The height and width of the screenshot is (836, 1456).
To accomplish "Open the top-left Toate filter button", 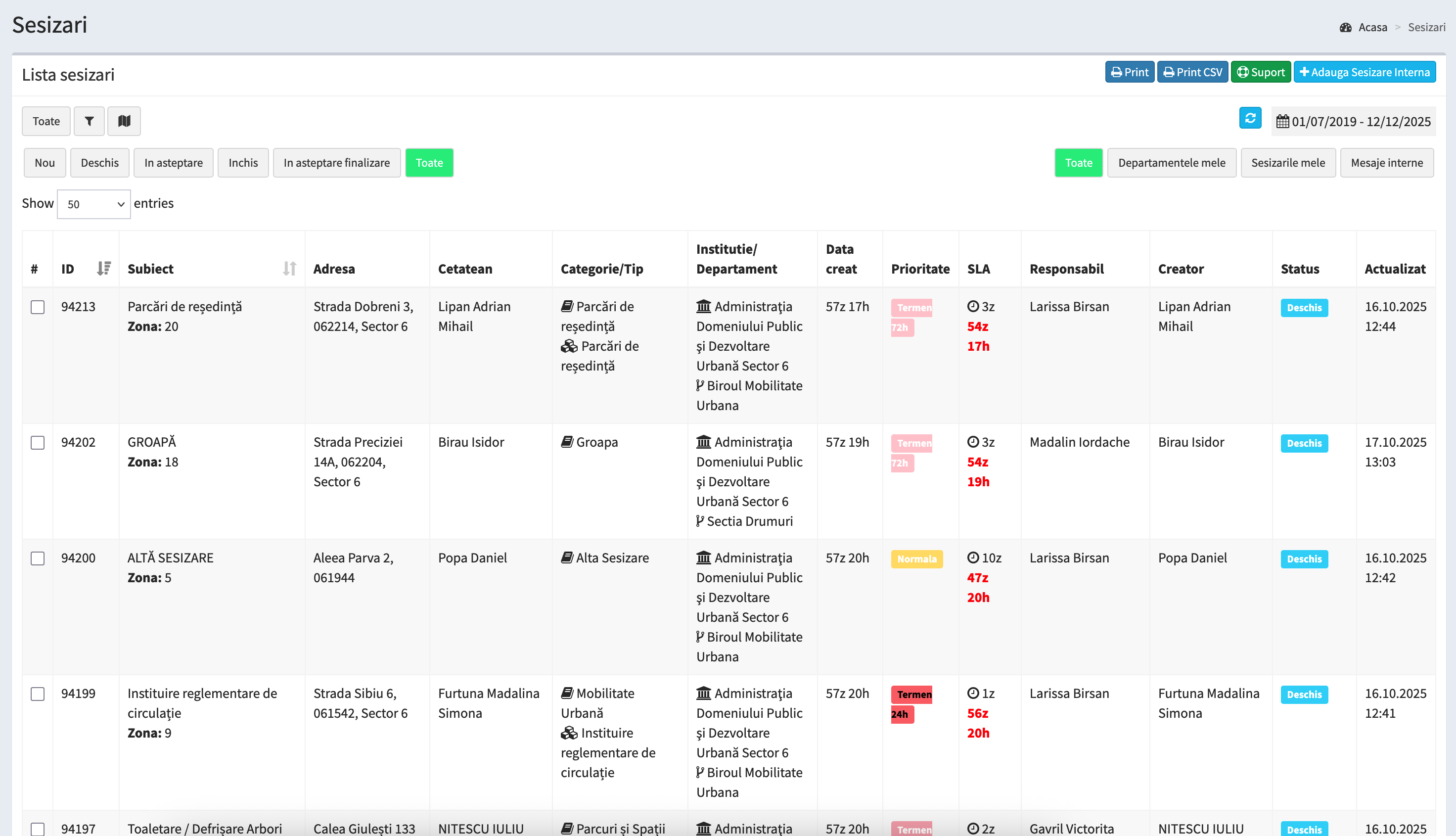I will point(46,121).
